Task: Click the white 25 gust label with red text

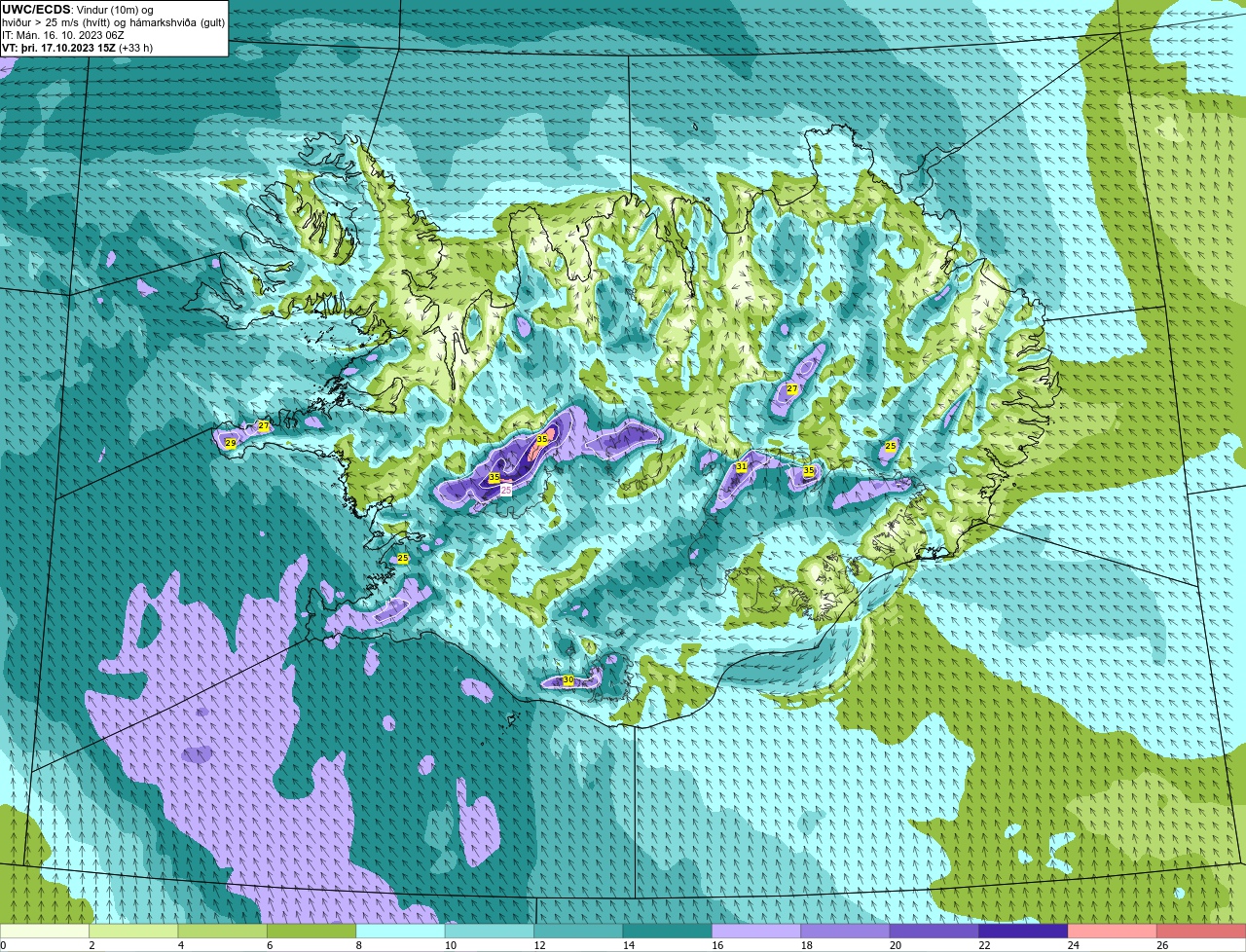Action: (x=506, y=491)
